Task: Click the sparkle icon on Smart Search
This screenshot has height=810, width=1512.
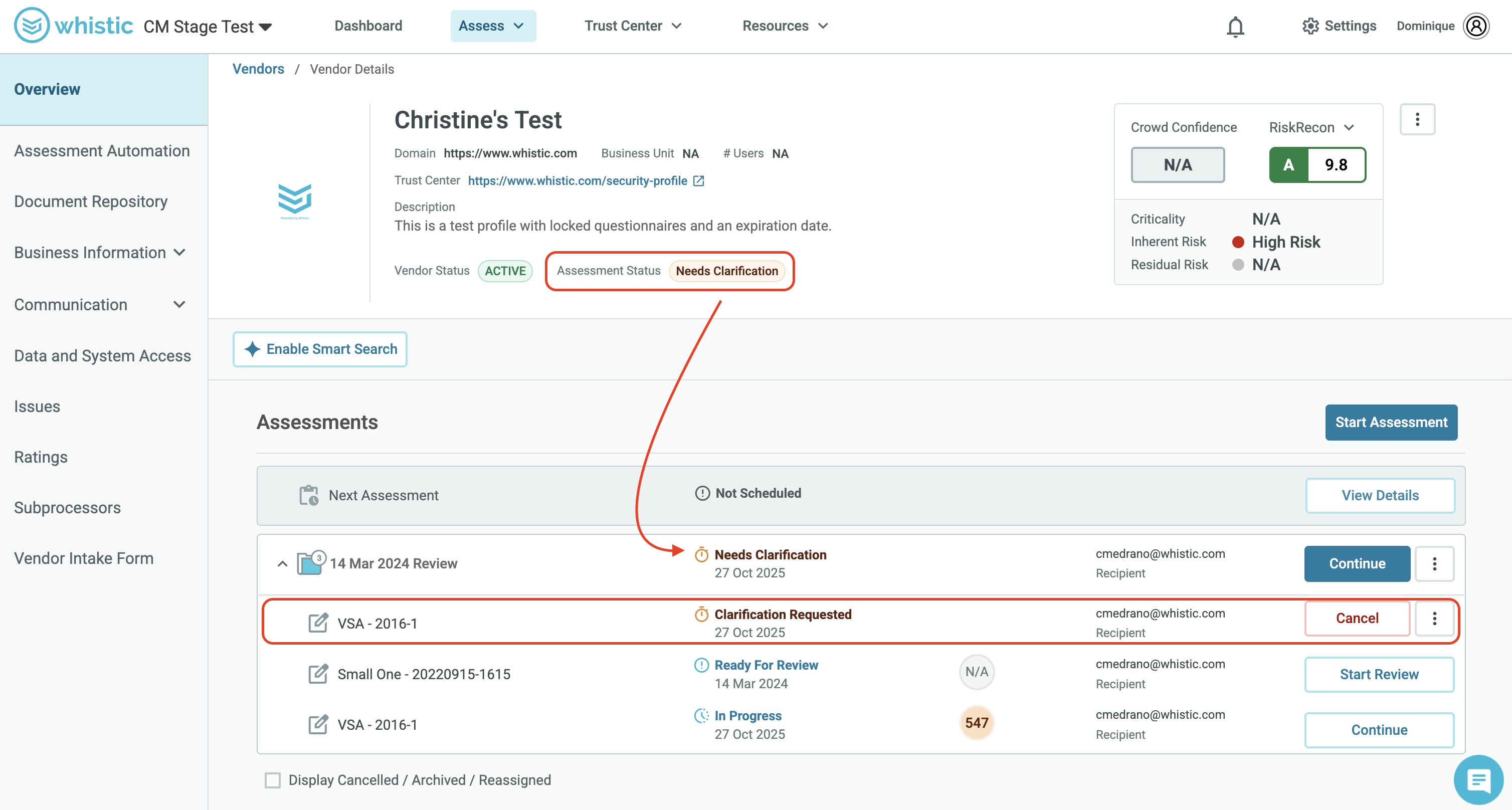Action: (252, 349)
